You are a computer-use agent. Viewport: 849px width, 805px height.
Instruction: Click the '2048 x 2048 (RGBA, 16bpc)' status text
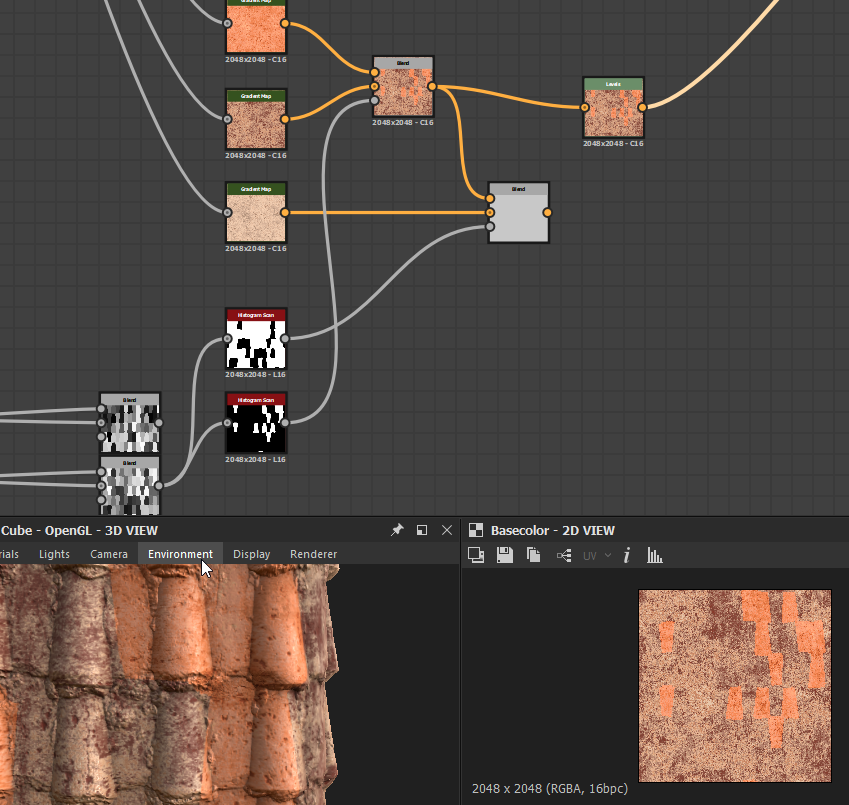point(550,789)
